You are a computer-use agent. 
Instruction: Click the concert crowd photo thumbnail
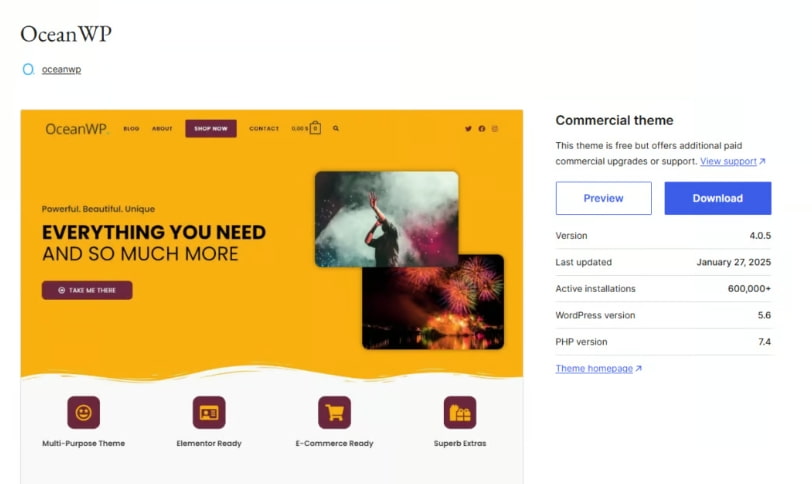click(x=386, y=218)
